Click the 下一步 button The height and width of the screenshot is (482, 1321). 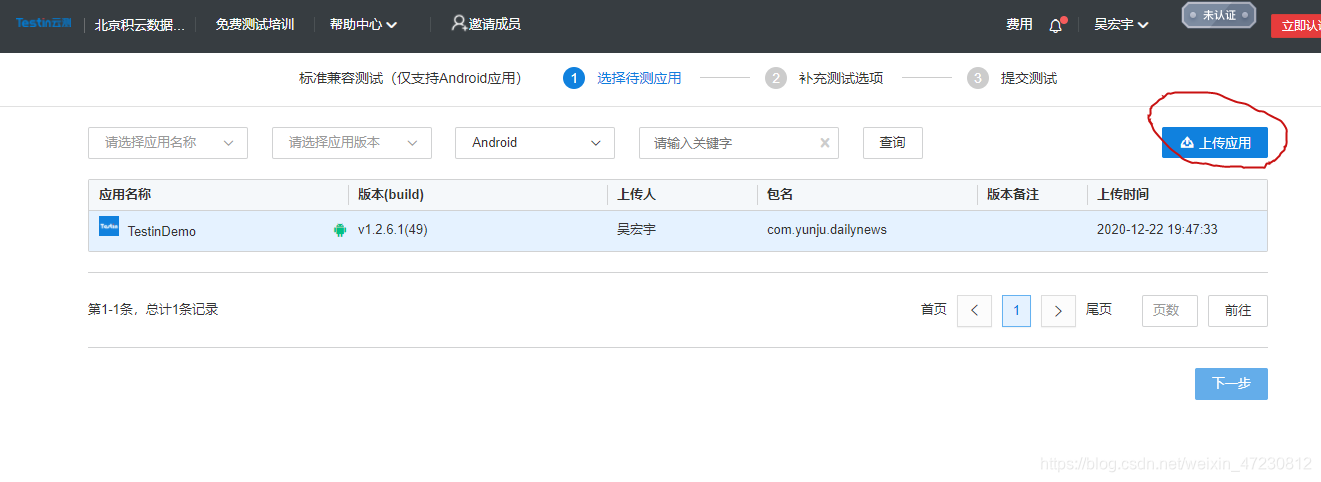1231,384
